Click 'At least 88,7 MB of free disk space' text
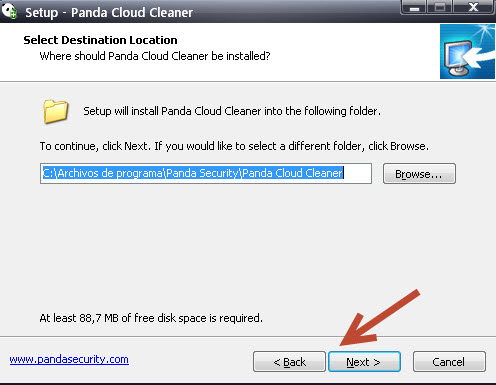The image size is (496, 385). pyautogui.click(x=151, y=318)
